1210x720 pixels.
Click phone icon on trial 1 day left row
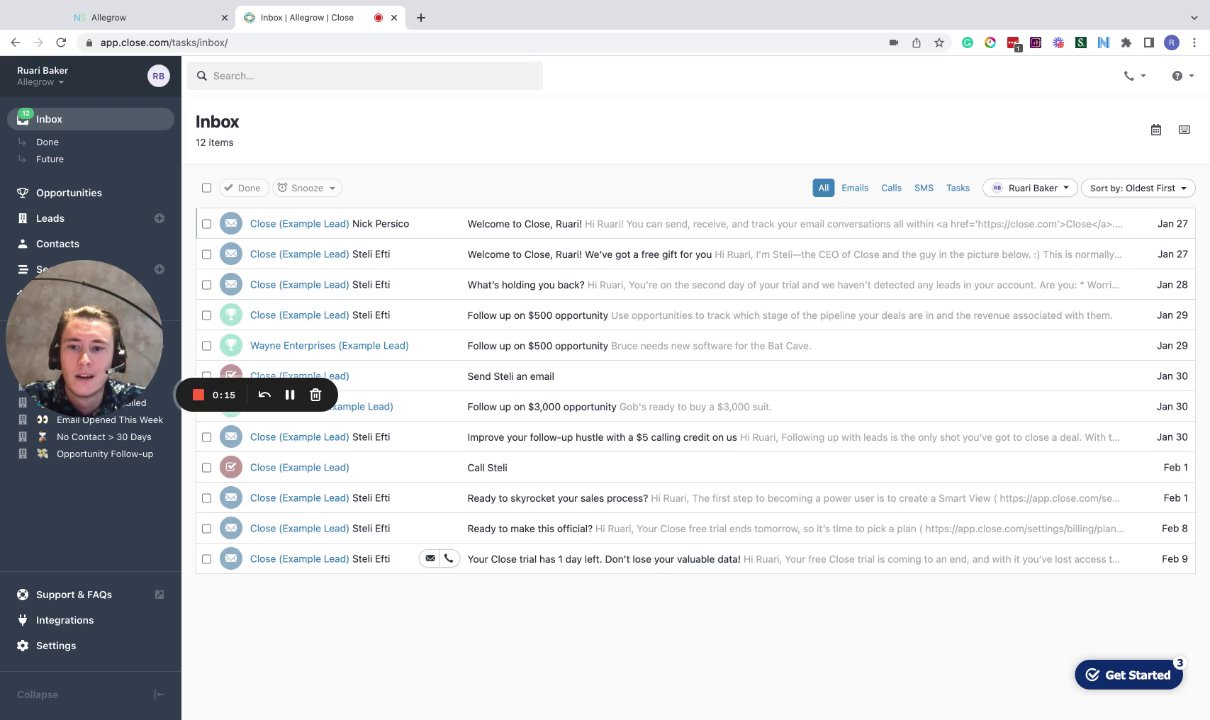click(449, 559)
